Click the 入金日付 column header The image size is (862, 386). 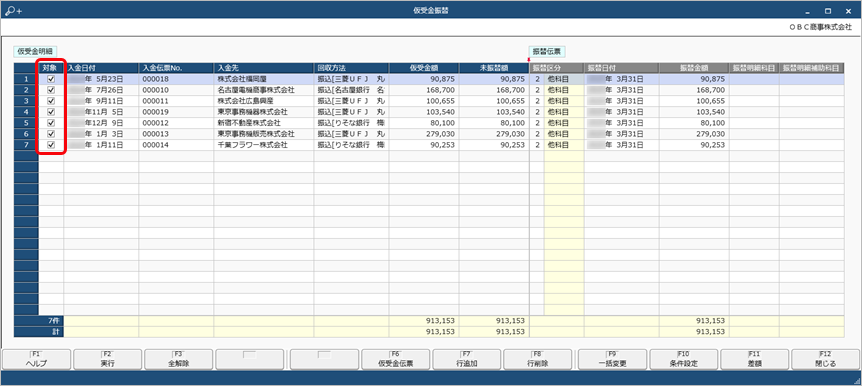click(x=101, y=68)
